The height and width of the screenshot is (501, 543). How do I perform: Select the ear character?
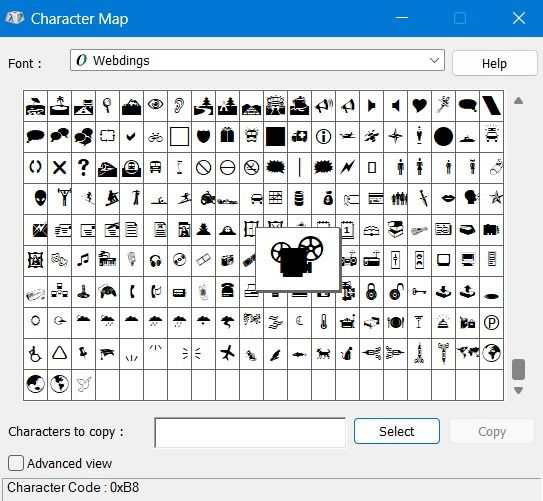coord(179,106)
